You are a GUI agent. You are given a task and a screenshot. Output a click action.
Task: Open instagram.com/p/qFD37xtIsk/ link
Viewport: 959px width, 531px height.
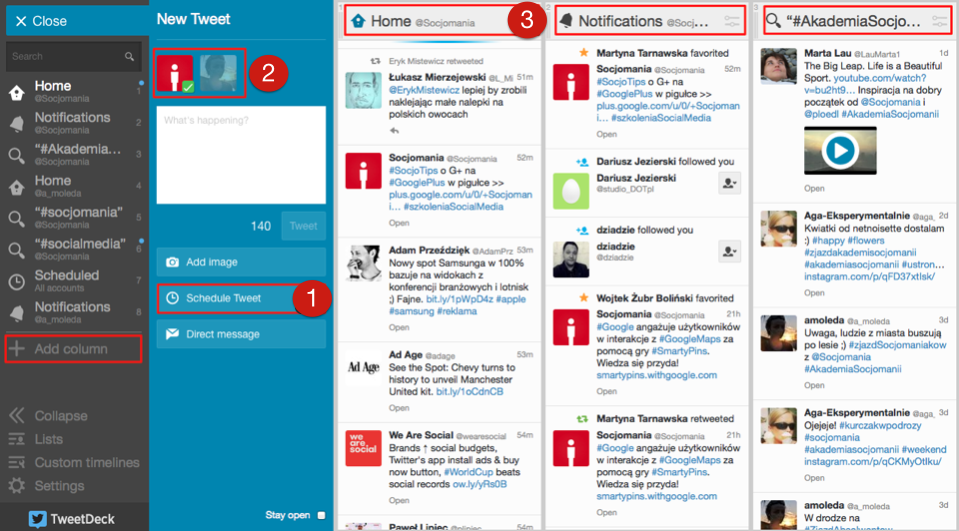[869, 277]
